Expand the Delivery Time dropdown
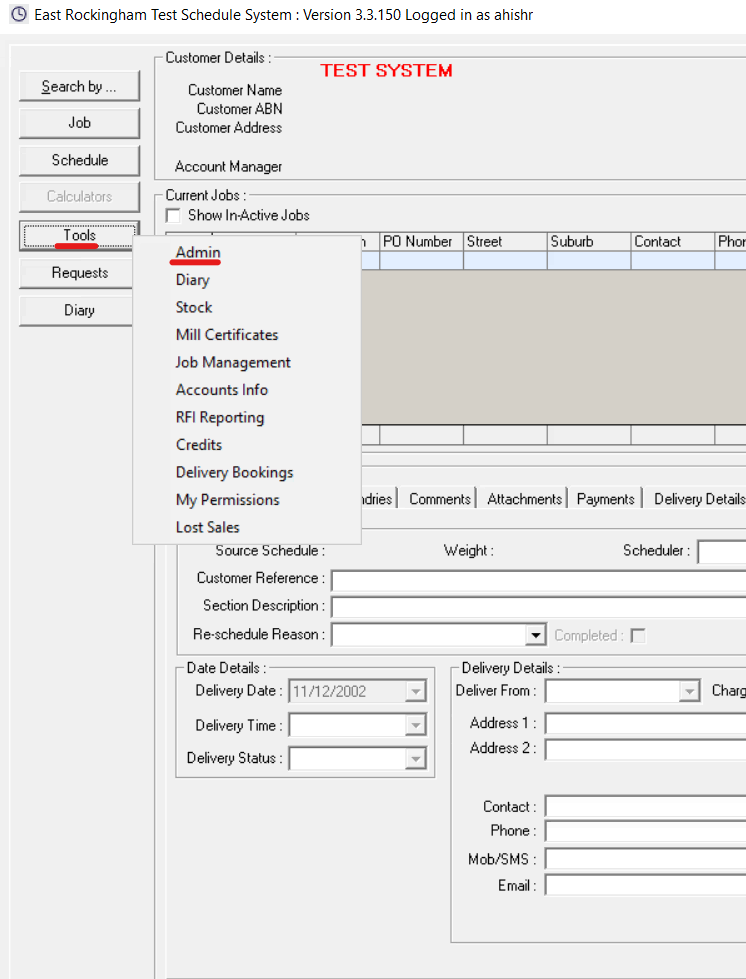Screen dimensions: 746x979 tap(415, 726)
